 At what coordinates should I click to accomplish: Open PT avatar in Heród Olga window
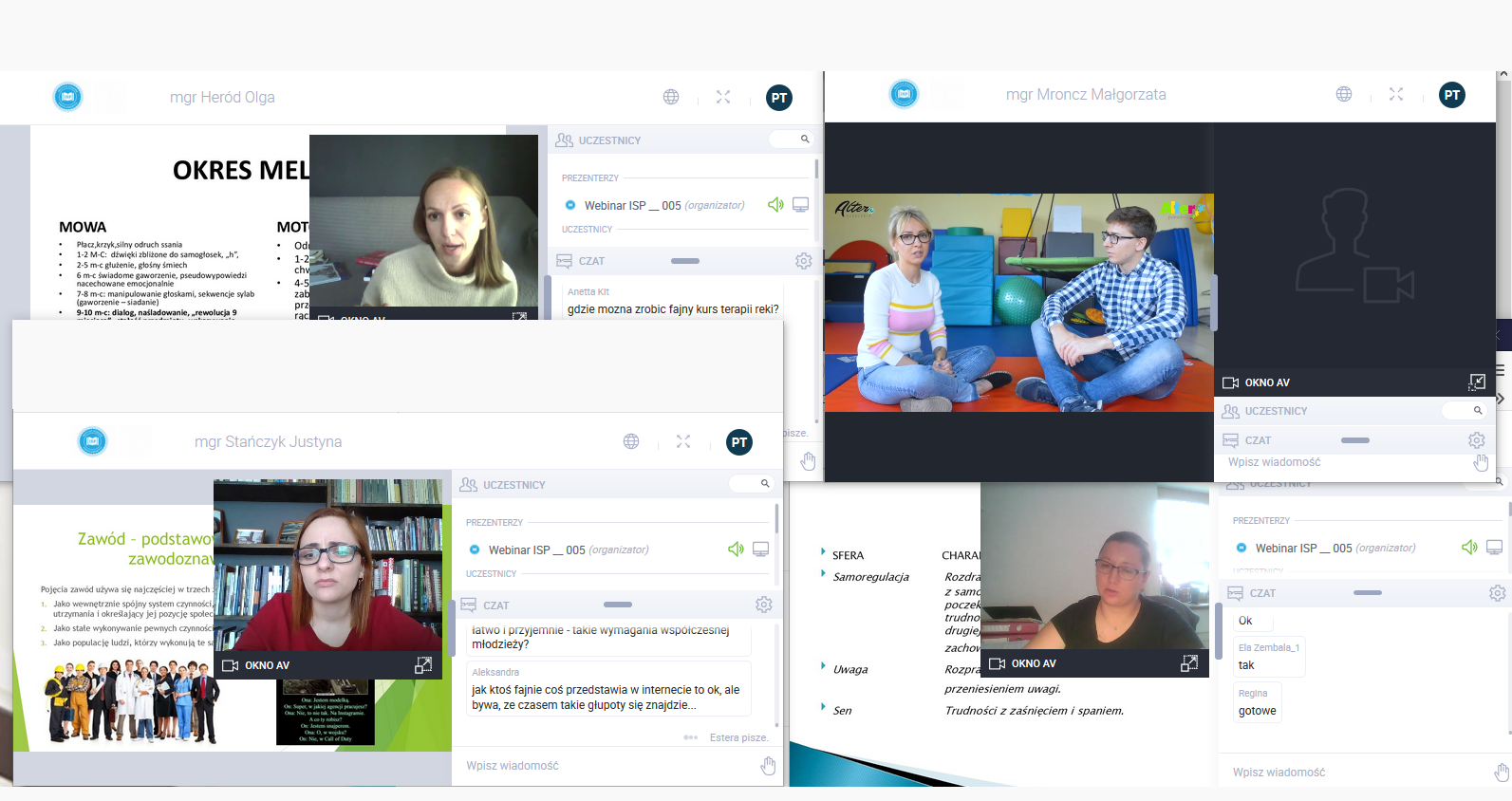coord(779,98)
